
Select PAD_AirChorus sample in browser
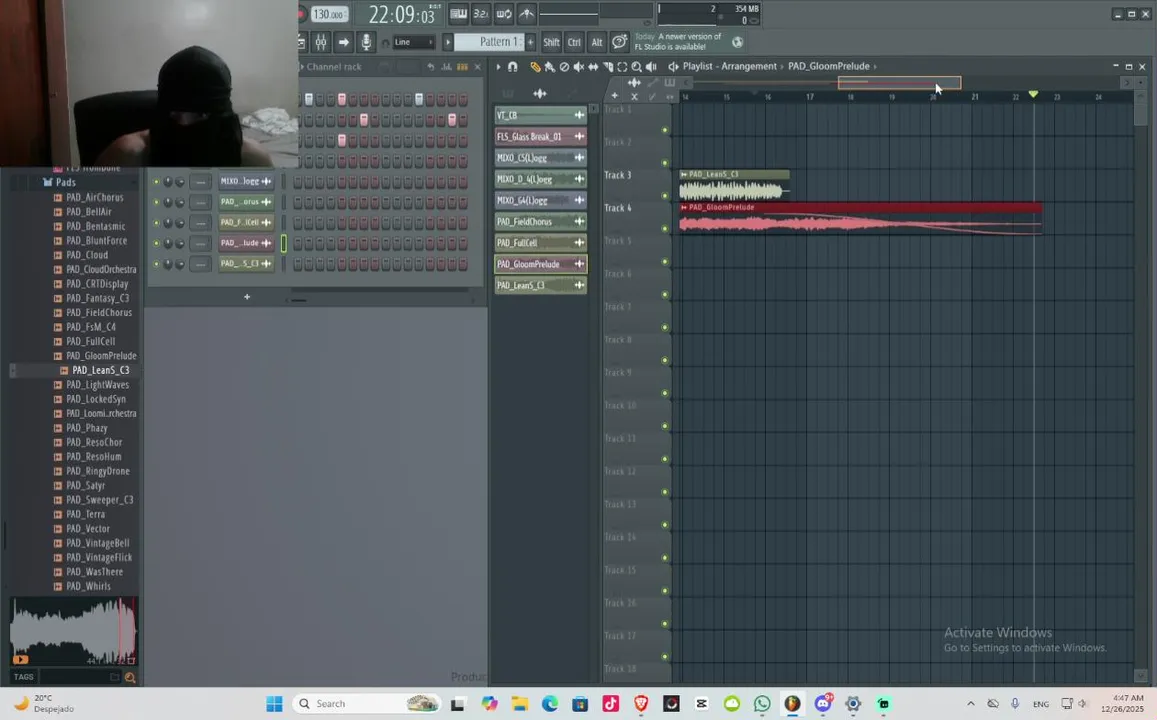click(x=94, y=197)
